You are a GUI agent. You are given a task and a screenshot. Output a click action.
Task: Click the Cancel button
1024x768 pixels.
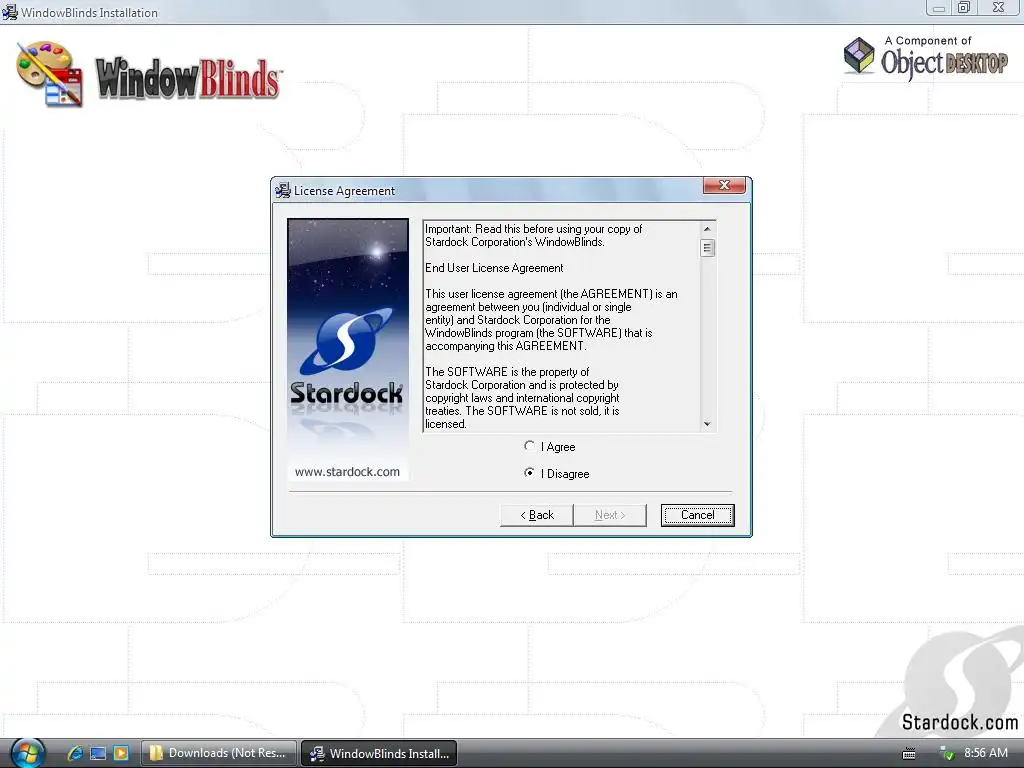pos(697,515)
